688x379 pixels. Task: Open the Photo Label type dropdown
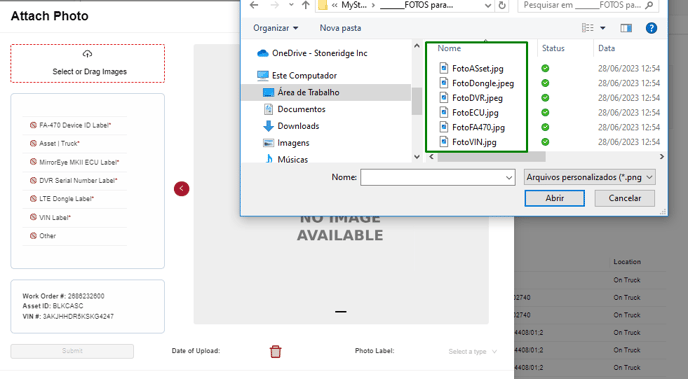[x=473, y=351]
